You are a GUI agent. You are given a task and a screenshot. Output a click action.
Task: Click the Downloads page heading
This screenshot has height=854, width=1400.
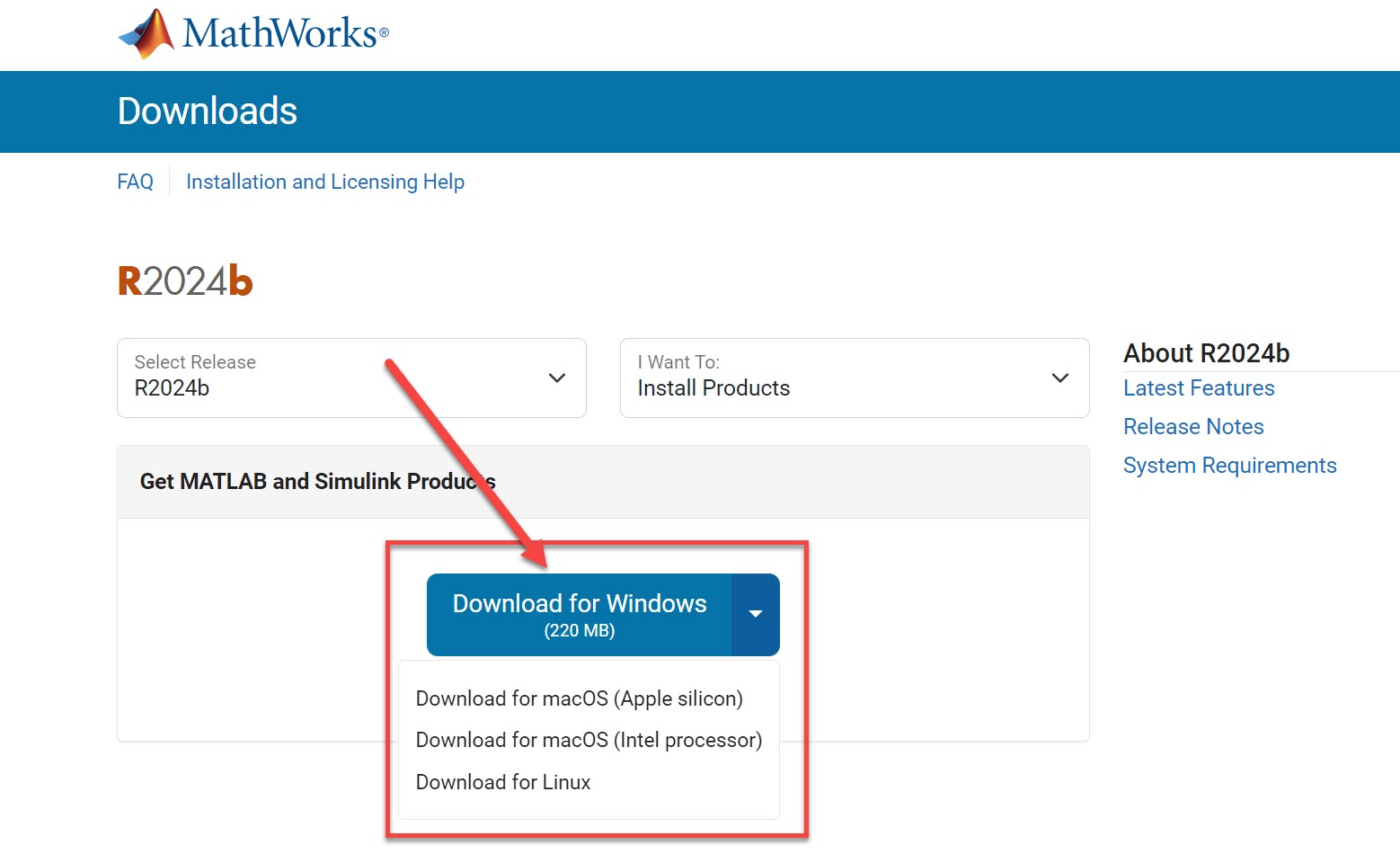pyautogui.click(x=208, y=111)
